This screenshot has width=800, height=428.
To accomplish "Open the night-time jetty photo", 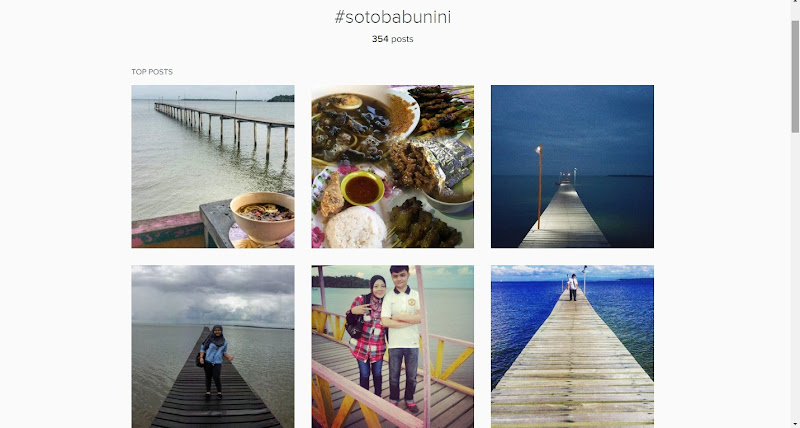I will (x=572, y=166).
